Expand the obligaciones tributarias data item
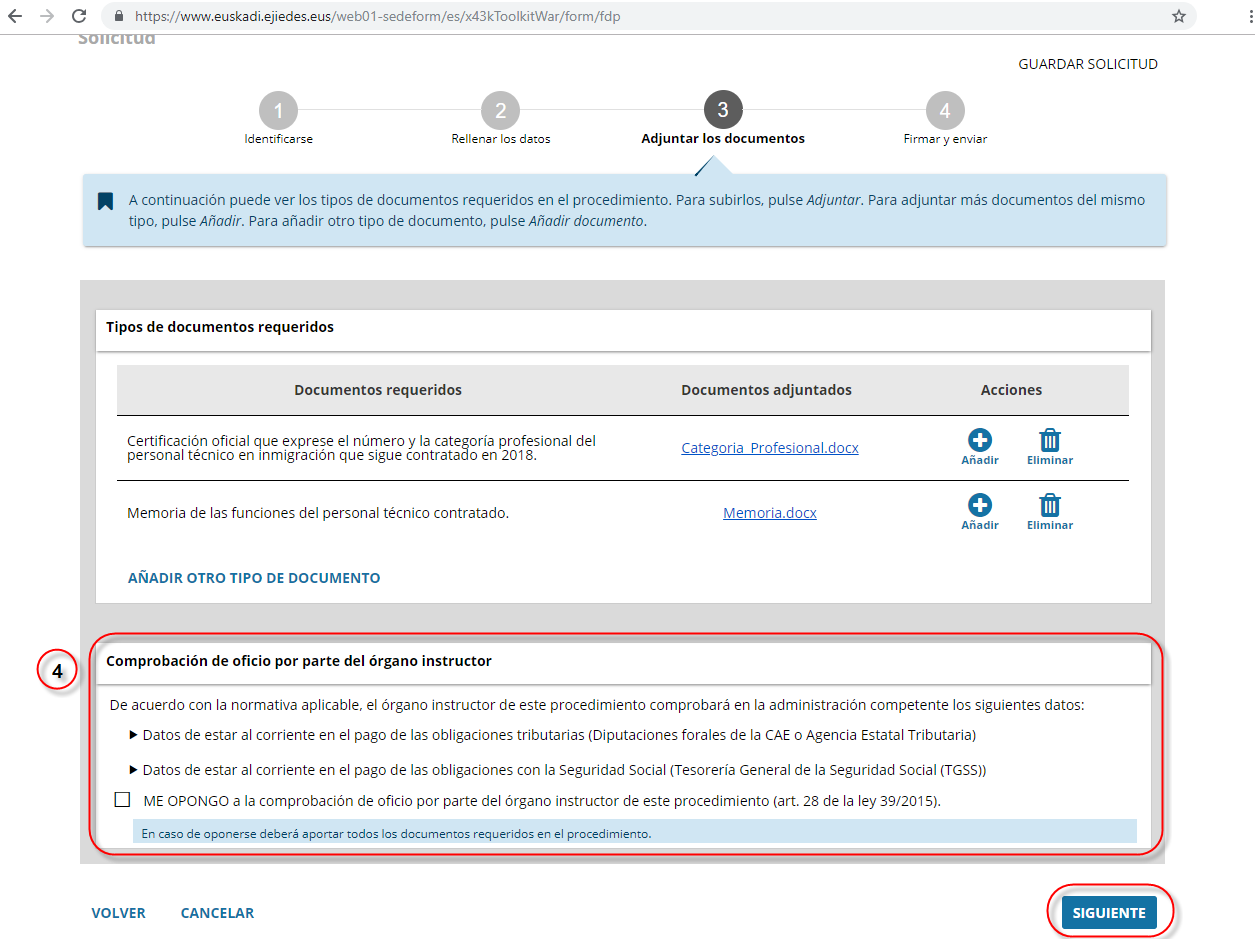Image resolution: width=1255 pixels, height=939 pixels. pos(134,735)
